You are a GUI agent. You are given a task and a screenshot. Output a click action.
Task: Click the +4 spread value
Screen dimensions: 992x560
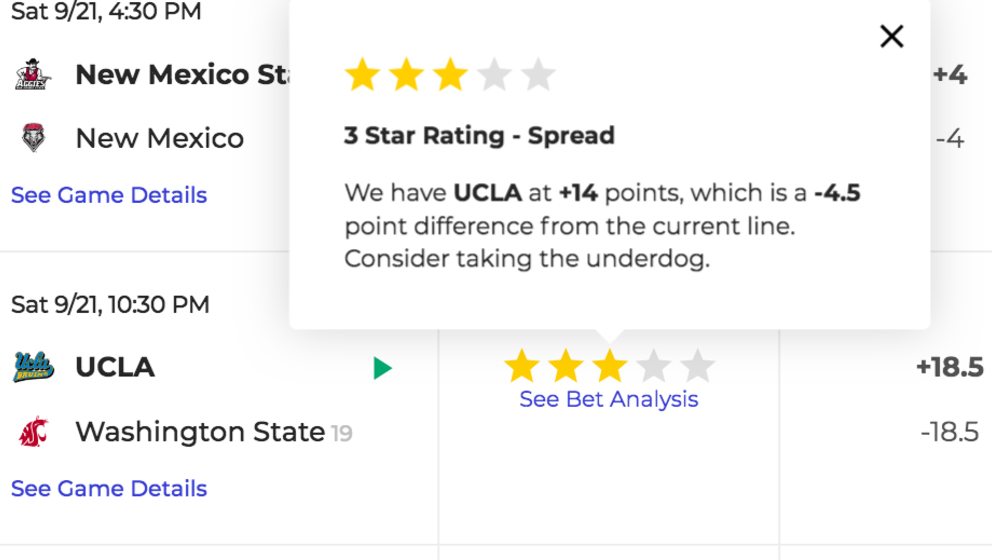[950, 75]
